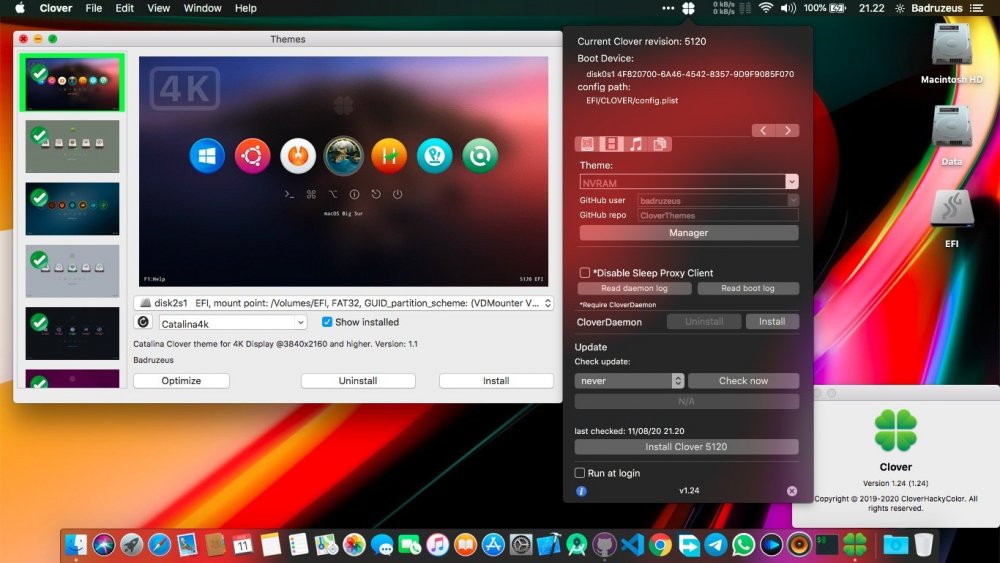Open Notification Center list icon

pyautogui.click(x=976, y=8)
